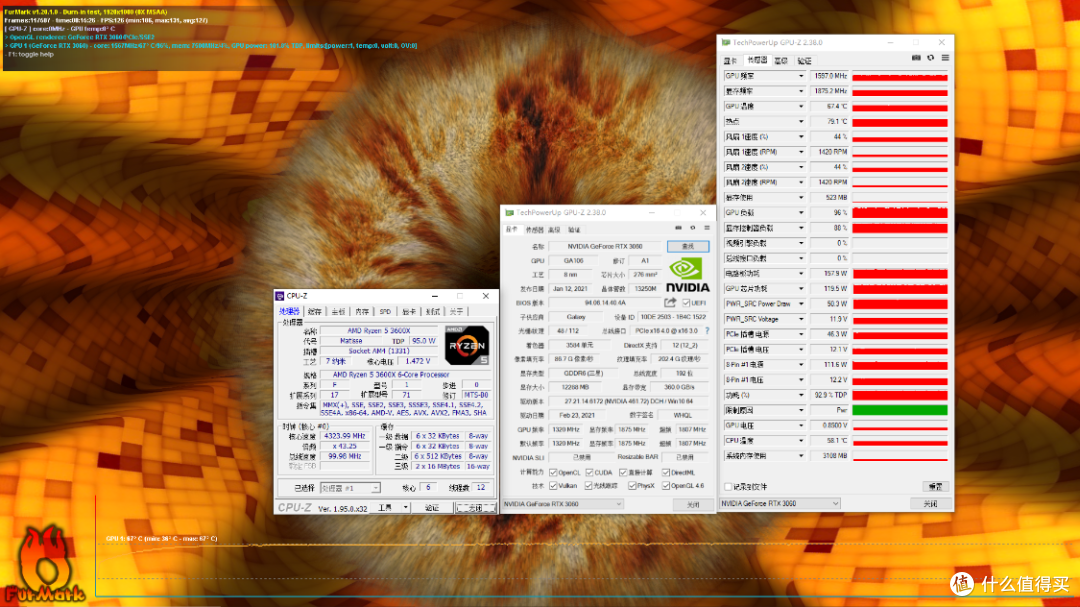Click the tools button in CPU-Z
Viewport: 1080px width, 607px height.
(x=385, y=508)
